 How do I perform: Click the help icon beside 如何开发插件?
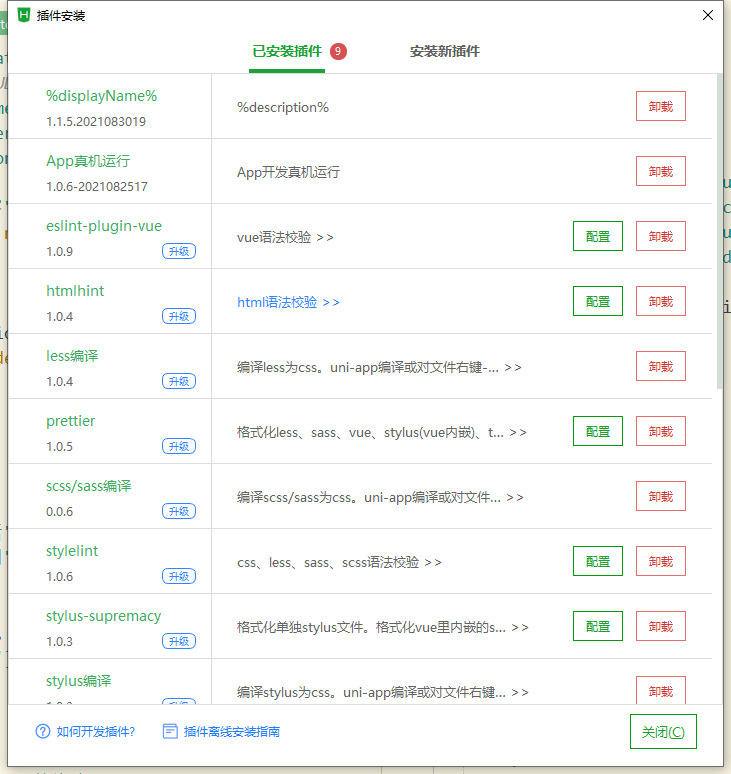point(43,731)
